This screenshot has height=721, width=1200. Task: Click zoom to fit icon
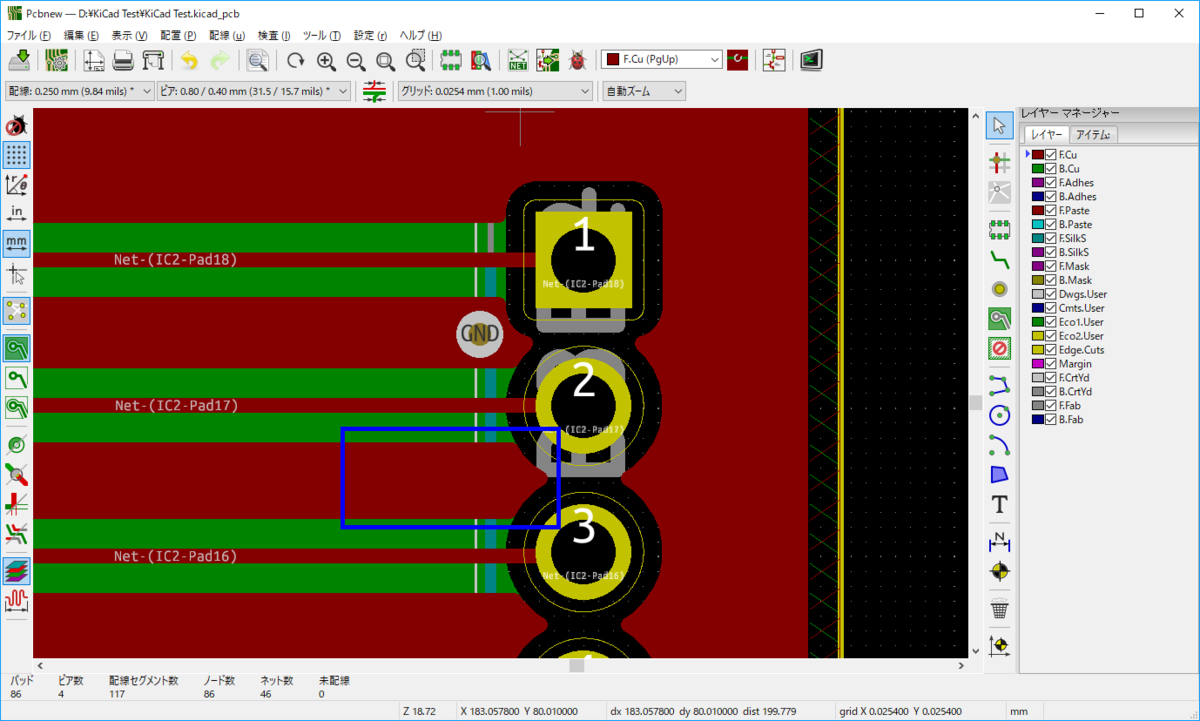(x=385, y=60)
